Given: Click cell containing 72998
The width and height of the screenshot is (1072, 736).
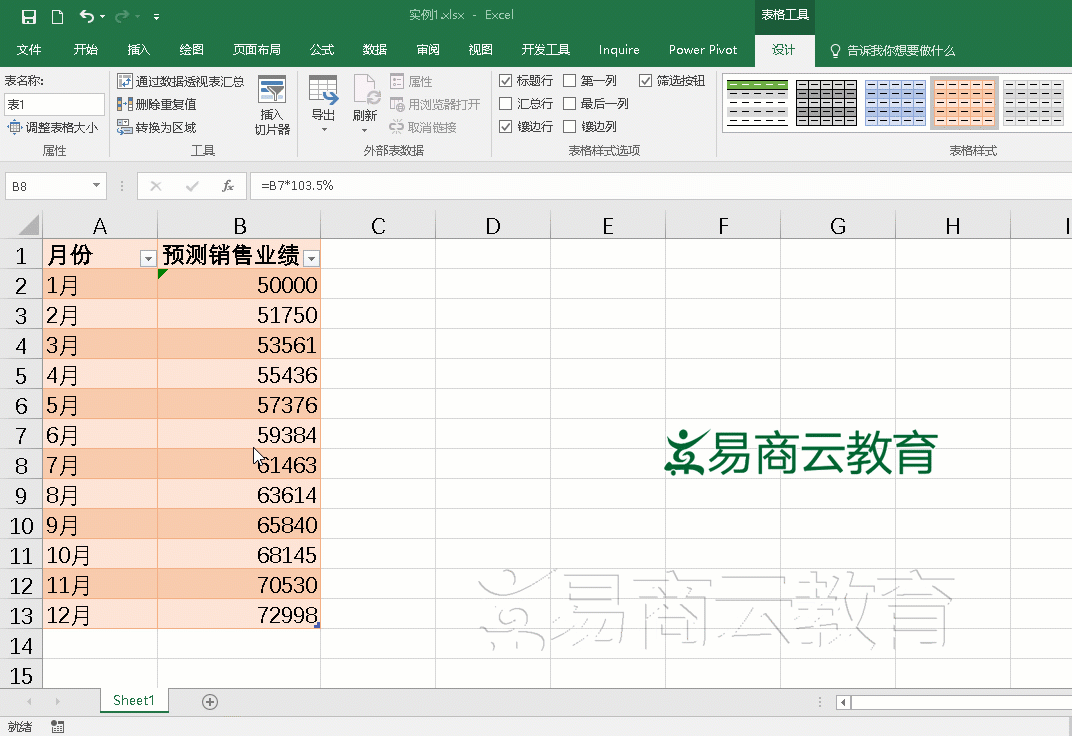Looking at the screenshot, I should tap(239, 615).
